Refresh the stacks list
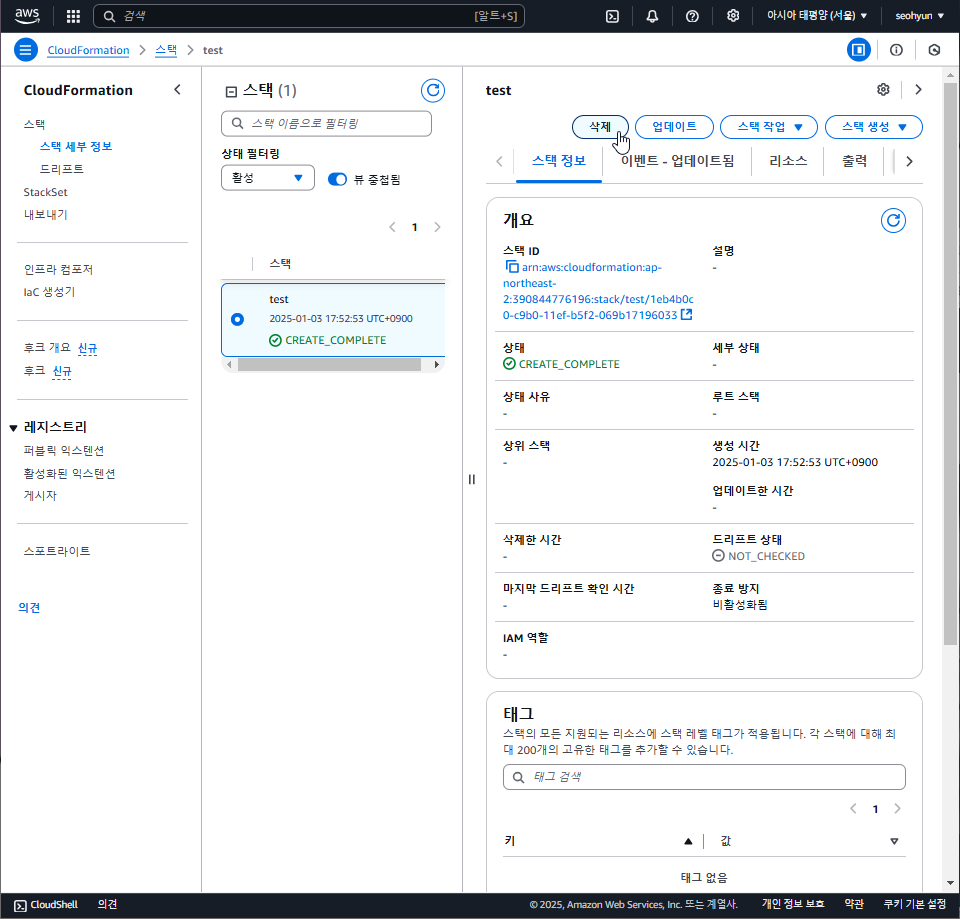This screenshot has height=919, width=960. (x=433, y=91)
